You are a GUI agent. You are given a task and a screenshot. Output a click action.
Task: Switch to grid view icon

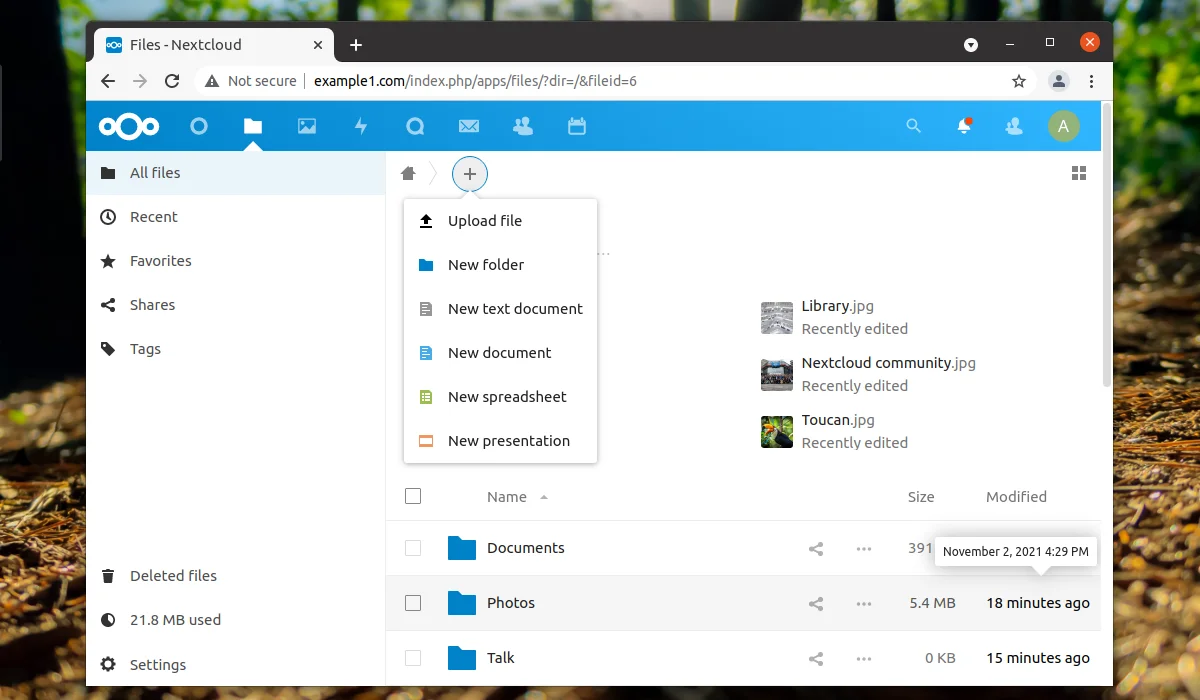(1079, 174)
